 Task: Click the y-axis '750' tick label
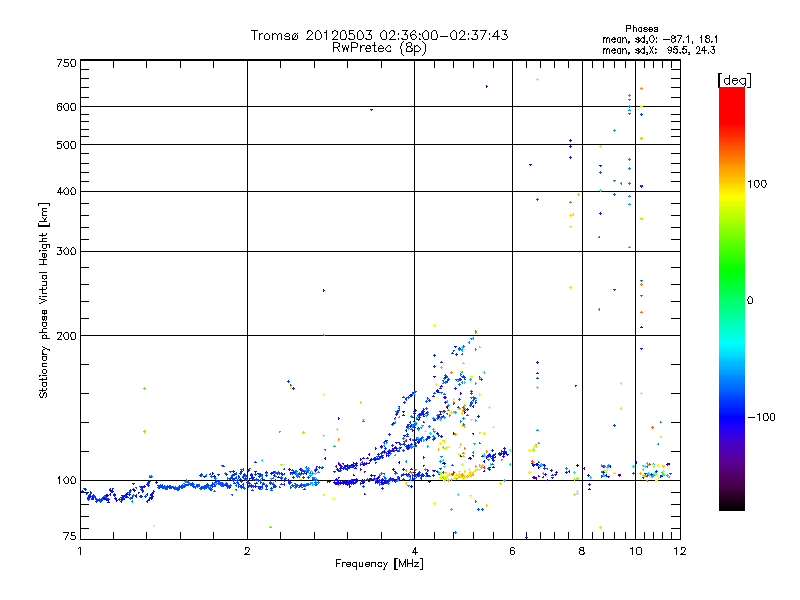click(x=66, y=63)
